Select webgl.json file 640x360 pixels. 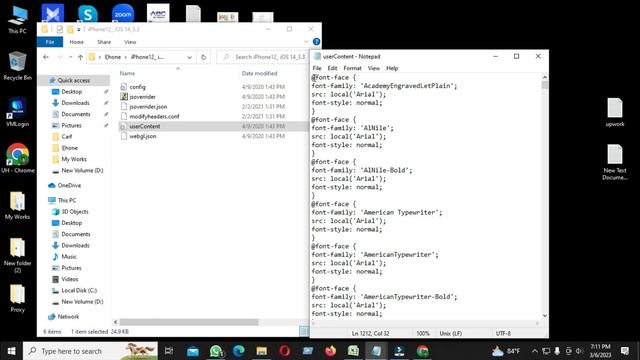click(x=142, y=136)
